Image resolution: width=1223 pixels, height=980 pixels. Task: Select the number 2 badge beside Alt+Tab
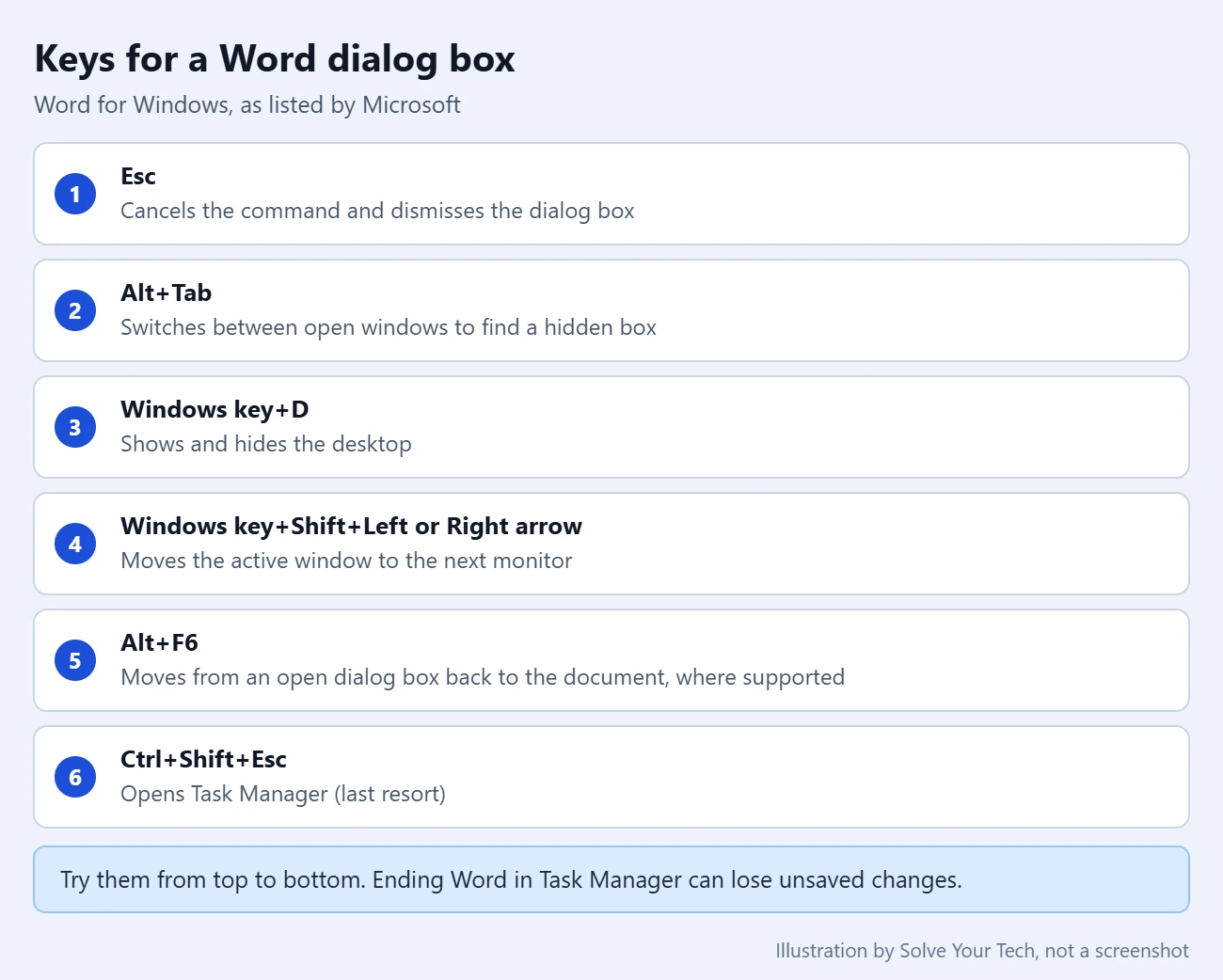point(75,310)
